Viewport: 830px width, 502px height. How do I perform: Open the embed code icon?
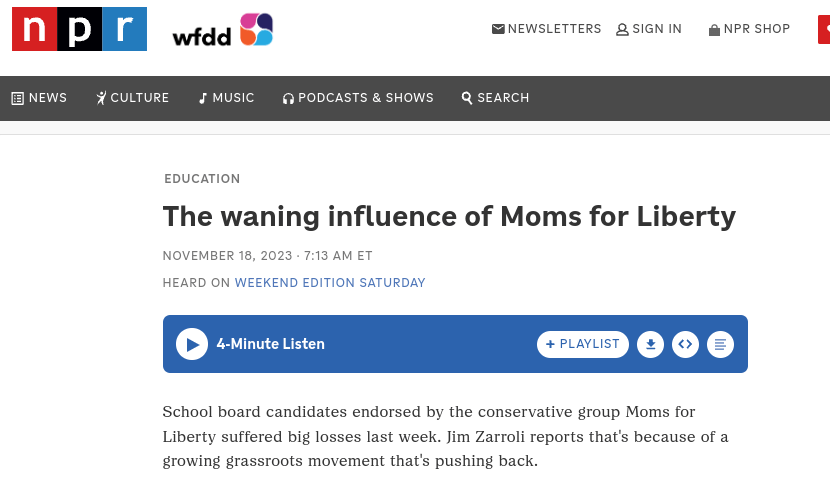pyautogui.click(x=685, y=344)
